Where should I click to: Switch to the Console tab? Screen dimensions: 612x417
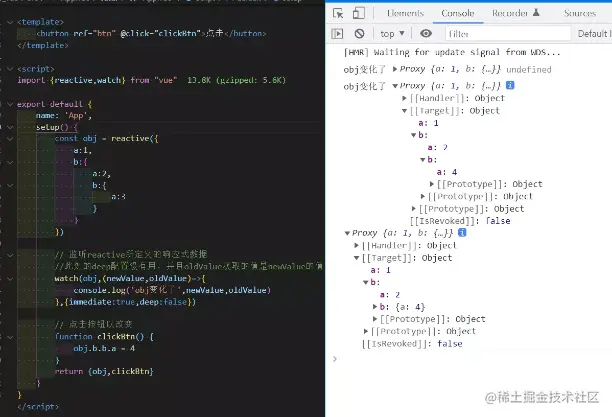coord(458,13)
